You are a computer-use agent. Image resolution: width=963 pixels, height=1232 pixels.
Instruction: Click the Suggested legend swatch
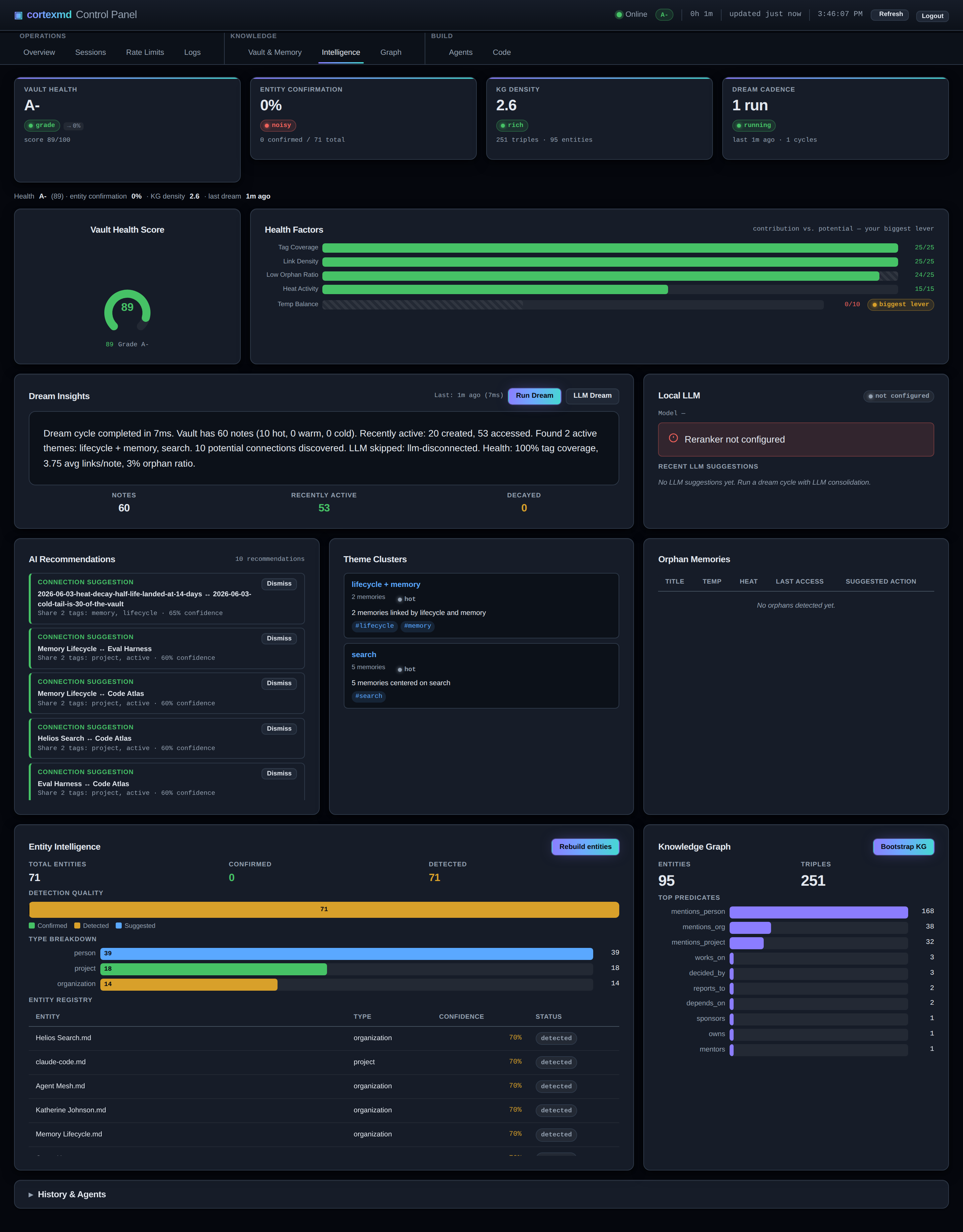(x=119, y=926)
